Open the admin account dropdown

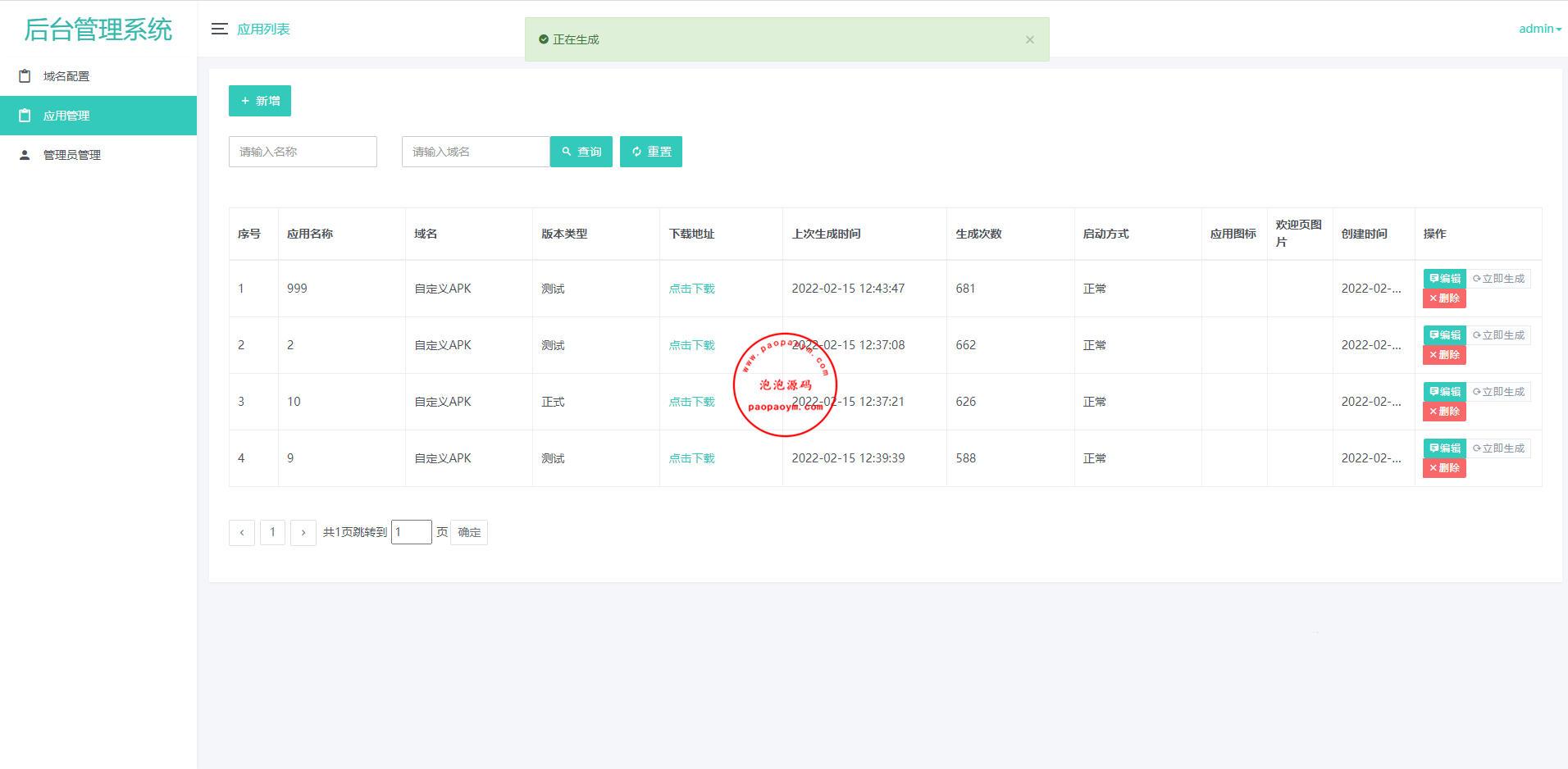[x=1539, y=28]
